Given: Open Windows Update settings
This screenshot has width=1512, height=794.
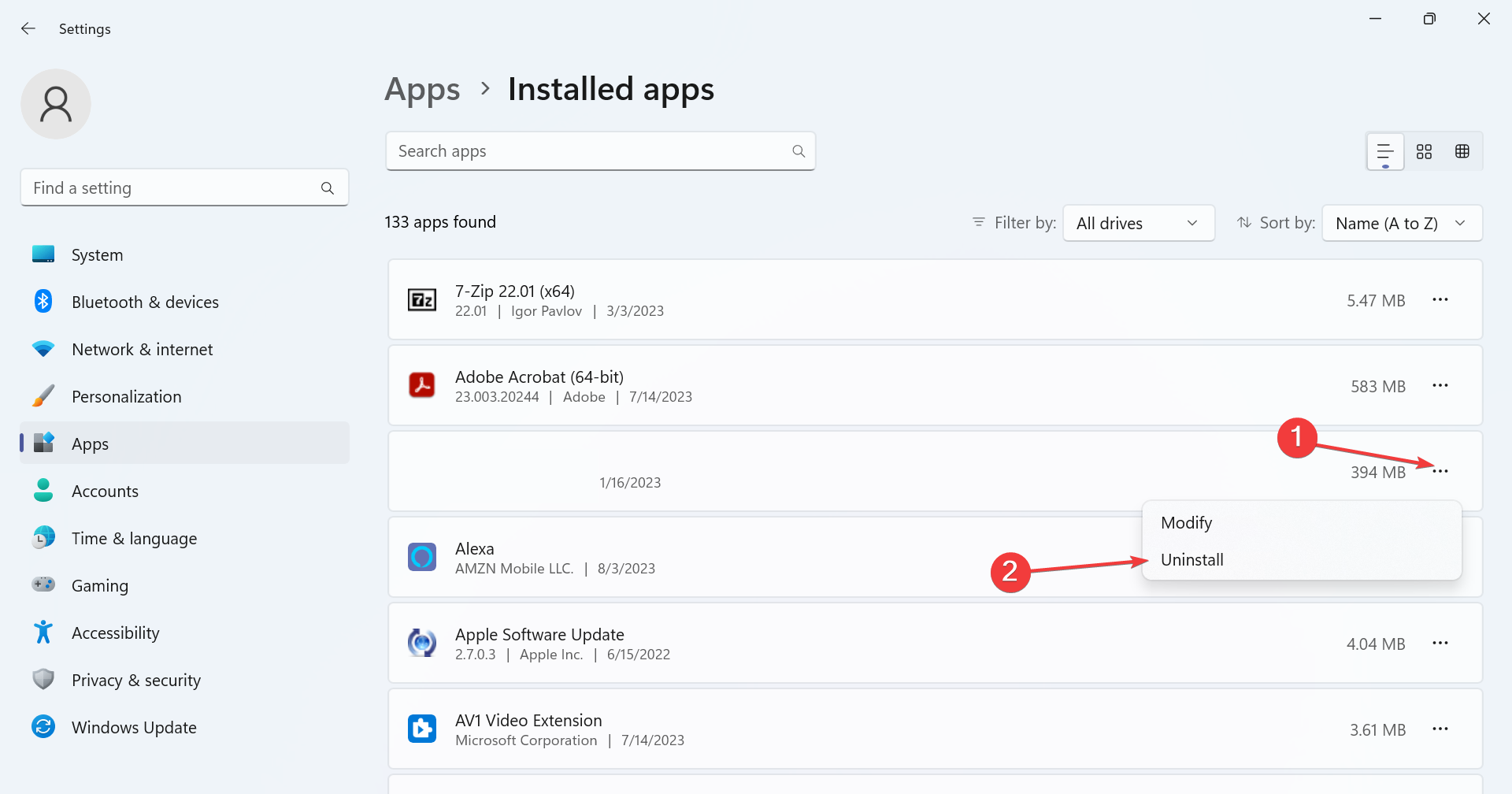Looking at the screenshot, I should (134, 727).
